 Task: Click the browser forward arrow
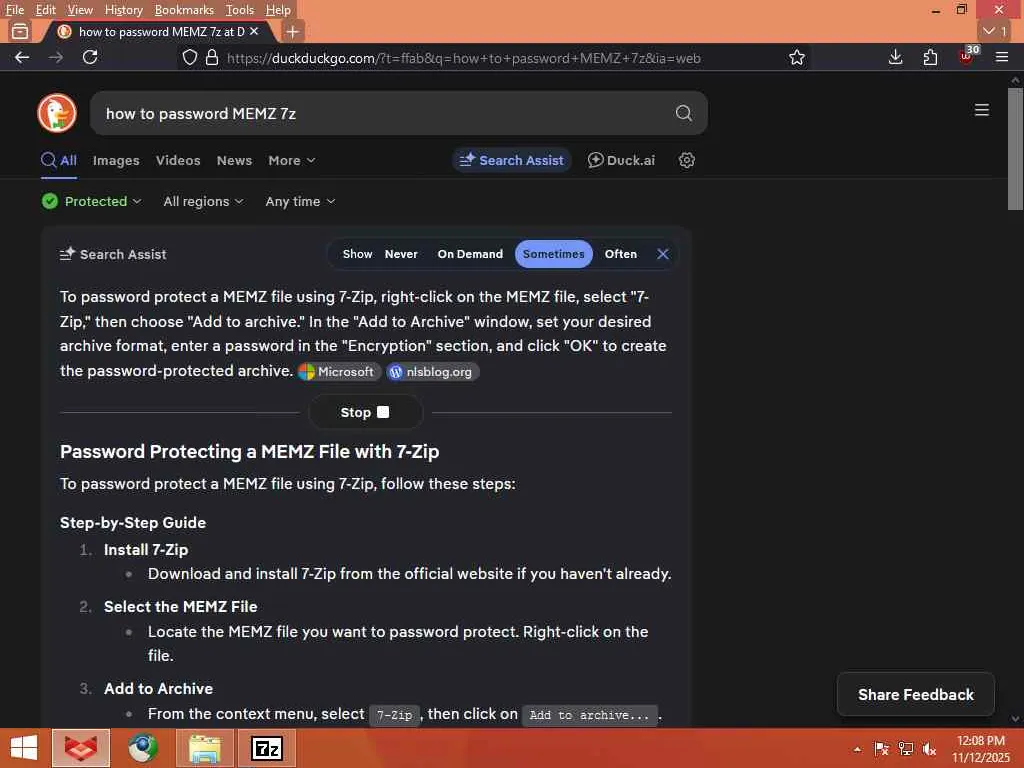click(56, 57)
